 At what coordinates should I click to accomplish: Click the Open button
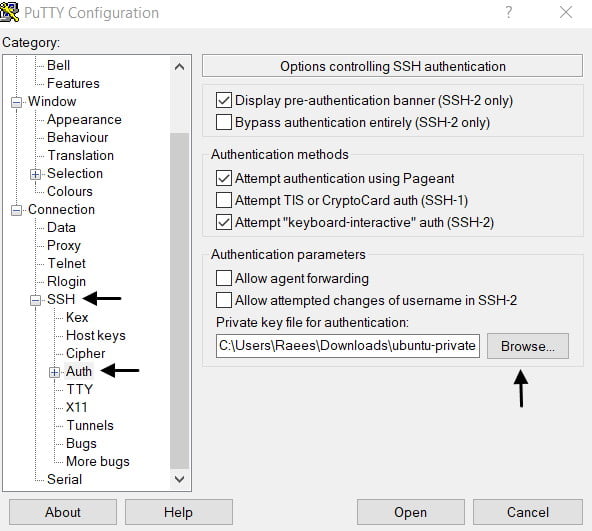pos(411,512)
